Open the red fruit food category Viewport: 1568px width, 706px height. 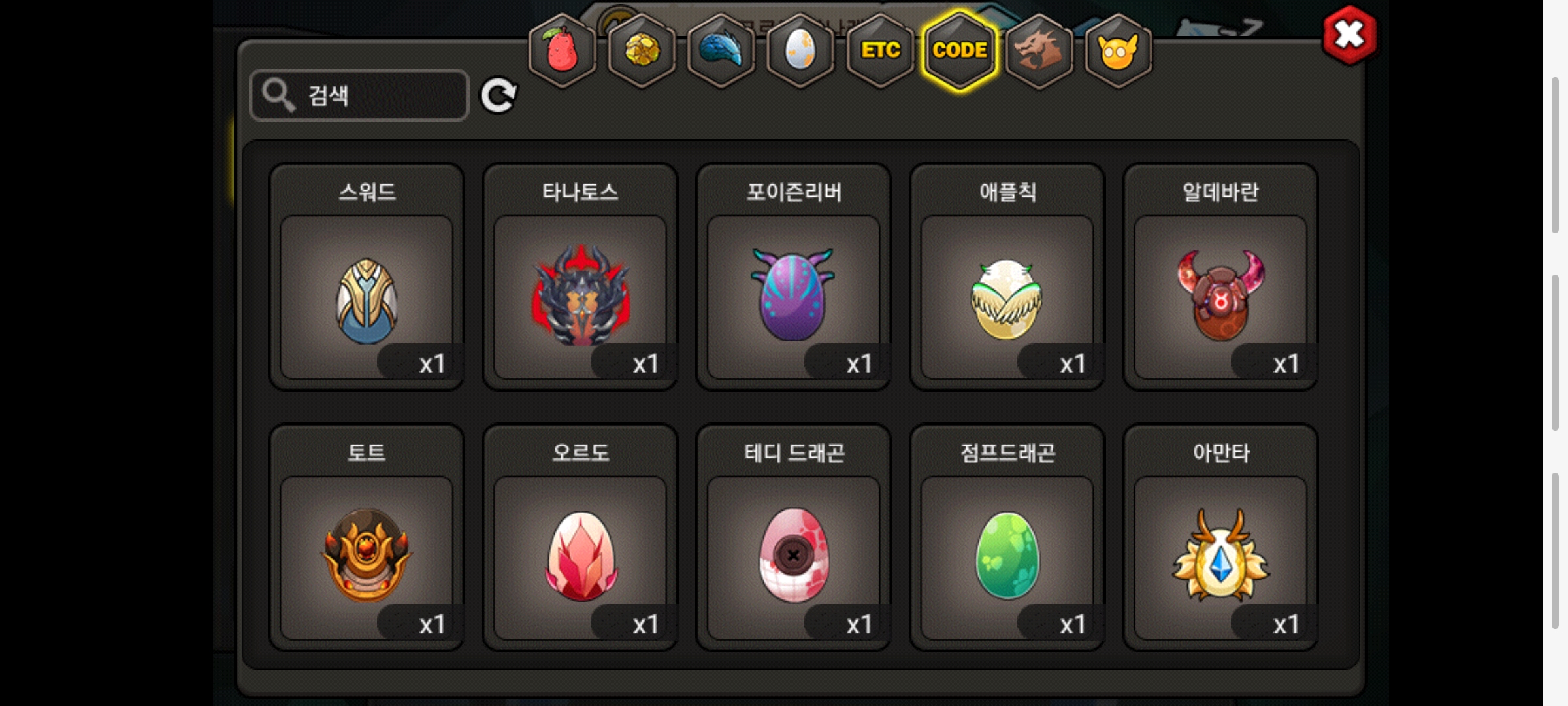[x=562, y=50]
